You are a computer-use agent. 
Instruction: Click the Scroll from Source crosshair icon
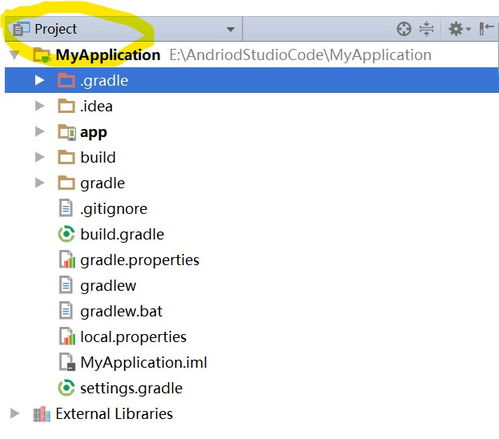(404, 29)
